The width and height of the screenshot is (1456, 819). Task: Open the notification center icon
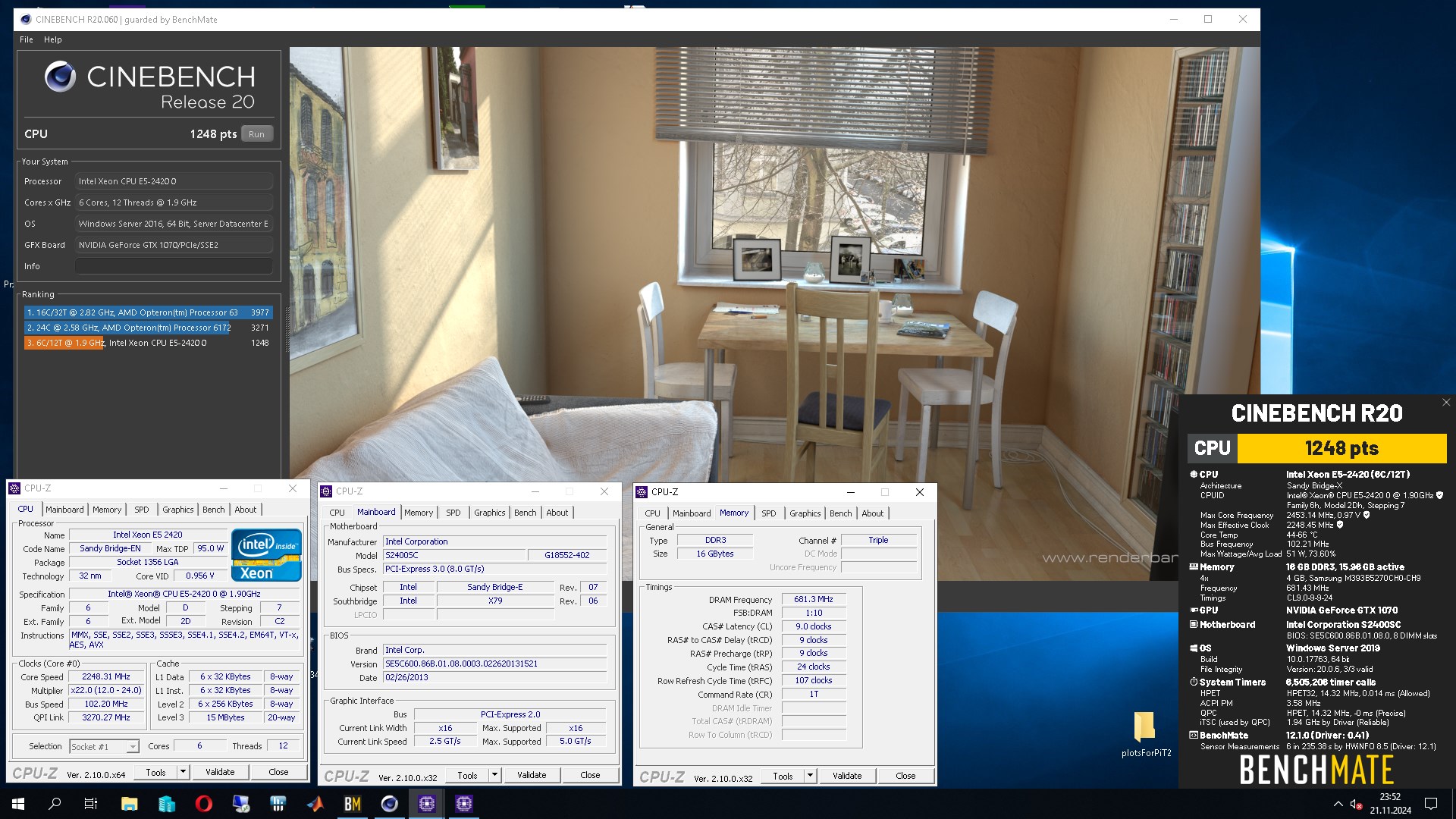pyautogui.click(x=1431, y=804)
